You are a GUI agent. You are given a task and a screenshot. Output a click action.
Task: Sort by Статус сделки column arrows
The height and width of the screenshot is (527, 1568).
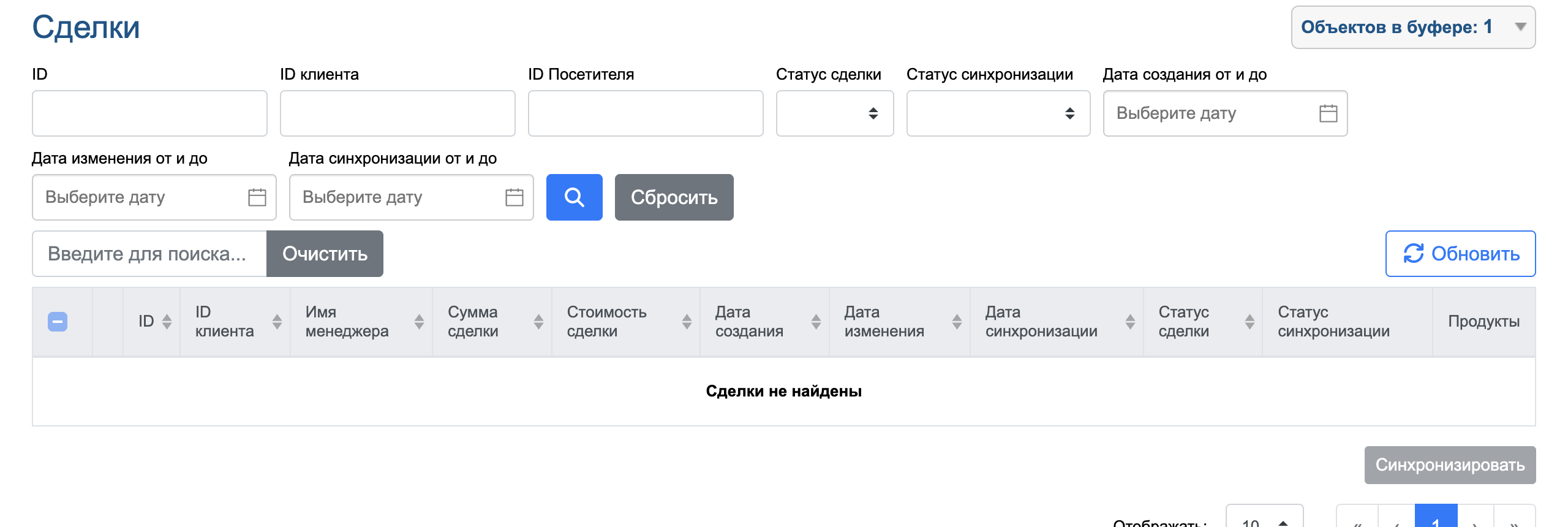pyautogui.click(x=1249, y=322)
